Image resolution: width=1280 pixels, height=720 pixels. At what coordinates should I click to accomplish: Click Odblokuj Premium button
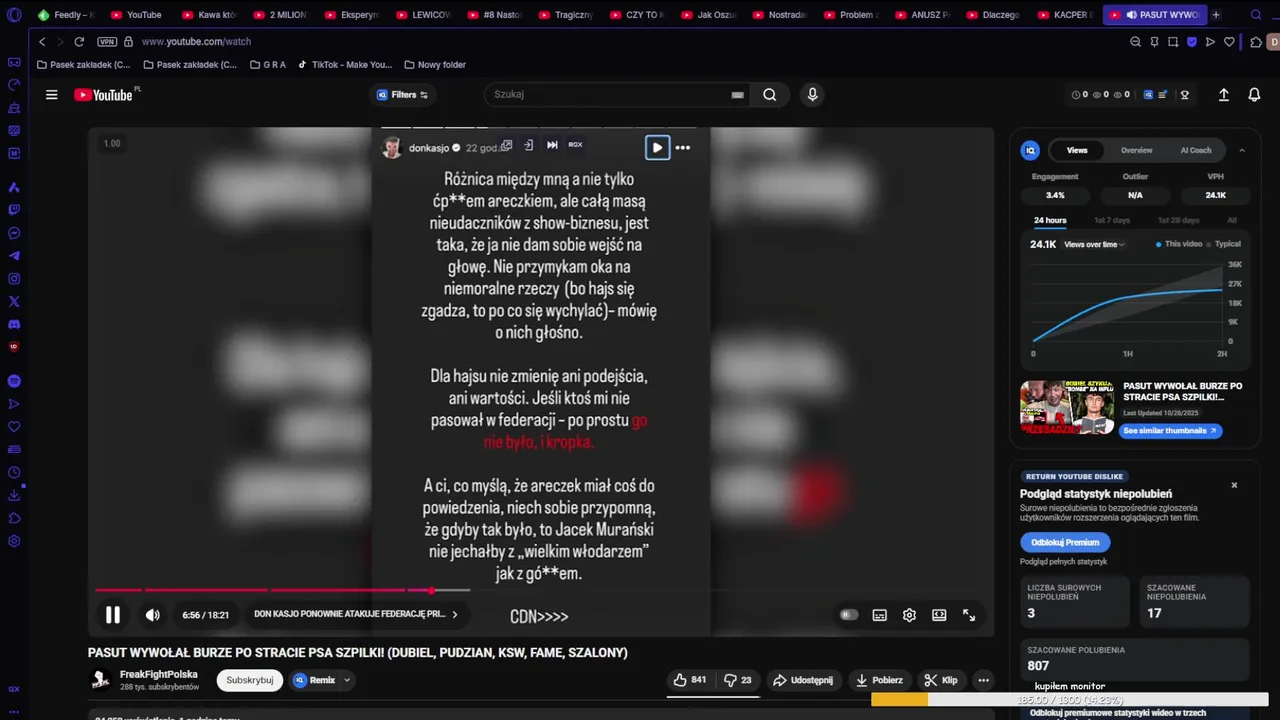[1065, 542]
